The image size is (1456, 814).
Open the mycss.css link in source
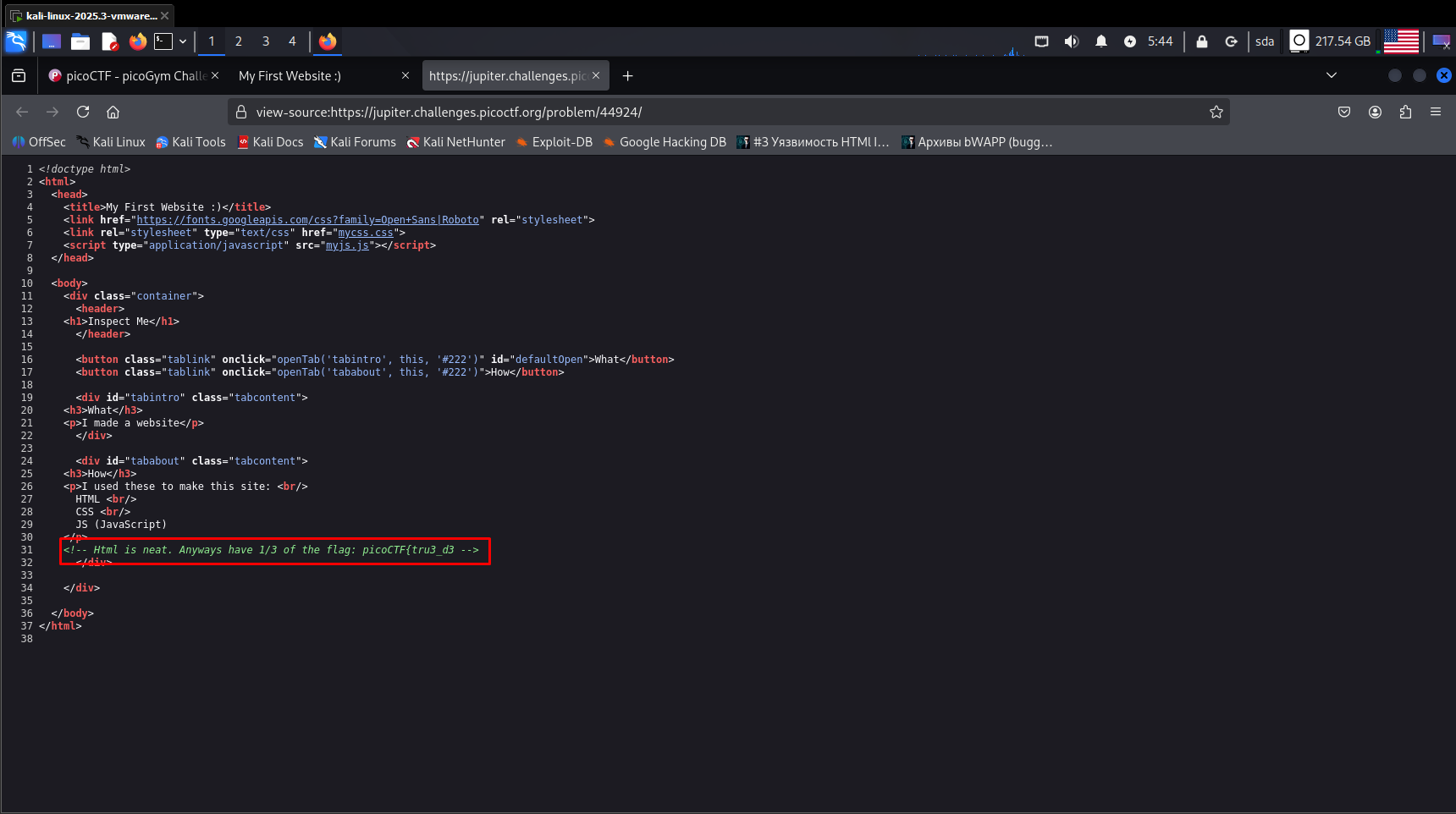366,233
